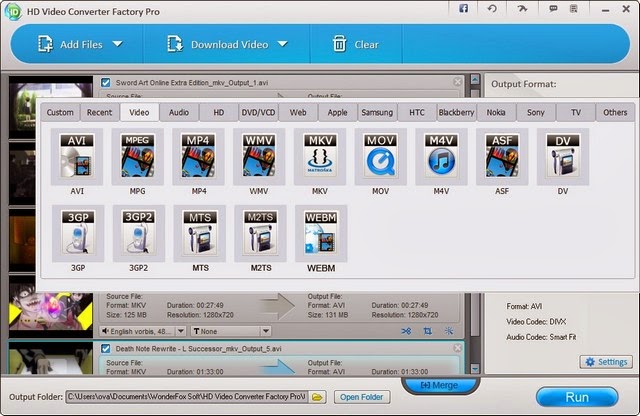Uncheck Death Note Rewrite file checkbox
The height and width of the screenshot is (416, 640).
(106, 349)
